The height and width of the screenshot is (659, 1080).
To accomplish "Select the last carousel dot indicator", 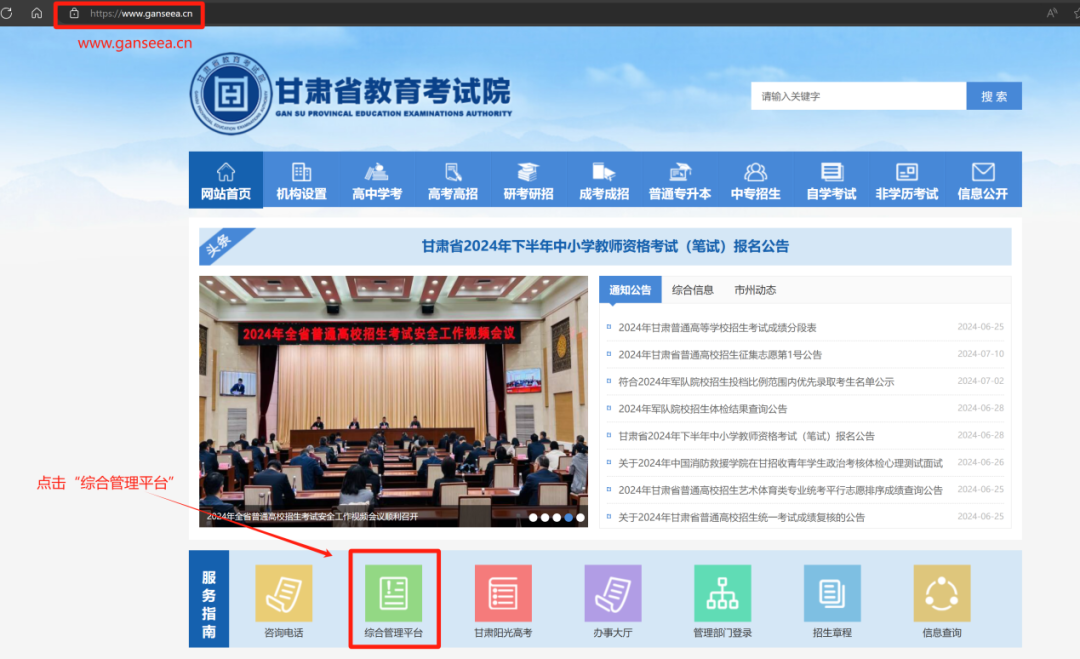I will (x=580, y=518).
